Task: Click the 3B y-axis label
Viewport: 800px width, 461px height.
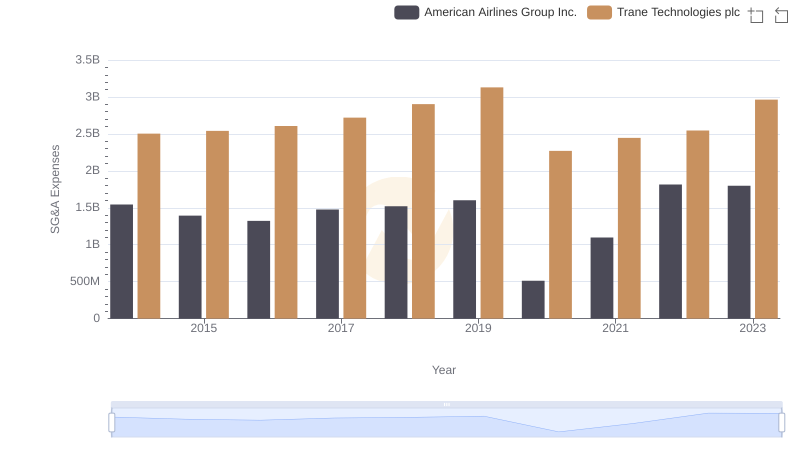Action: point(92,97)
